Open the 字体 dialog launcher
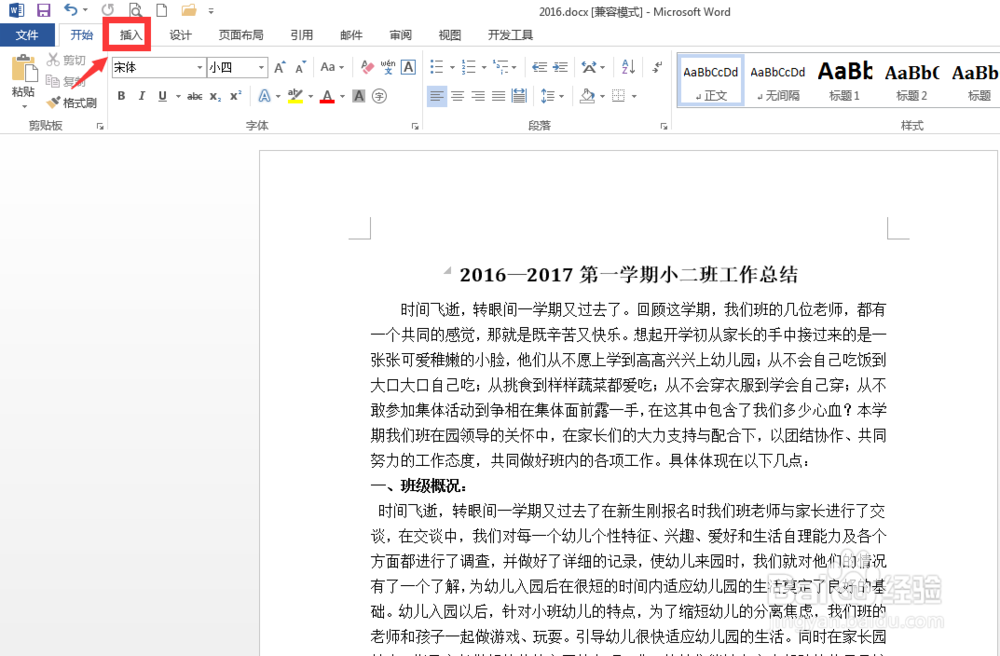The height and width of the screenshot is (656, 1000). click(415, 126)
